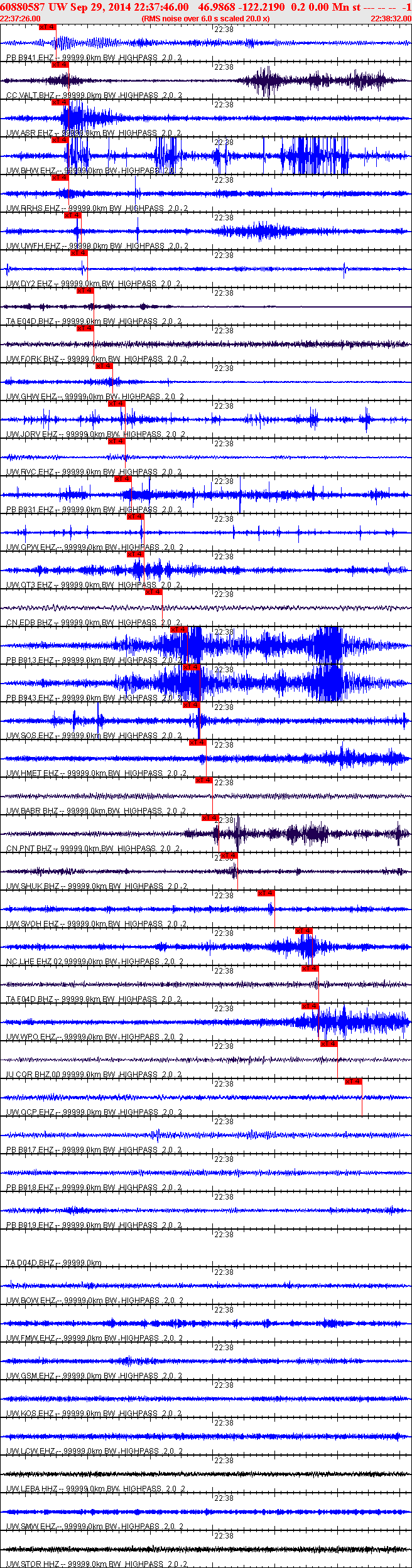Select the red pick flag on UW.SHUK trace
The image size is (412, 1568).
tap(229, 856)
